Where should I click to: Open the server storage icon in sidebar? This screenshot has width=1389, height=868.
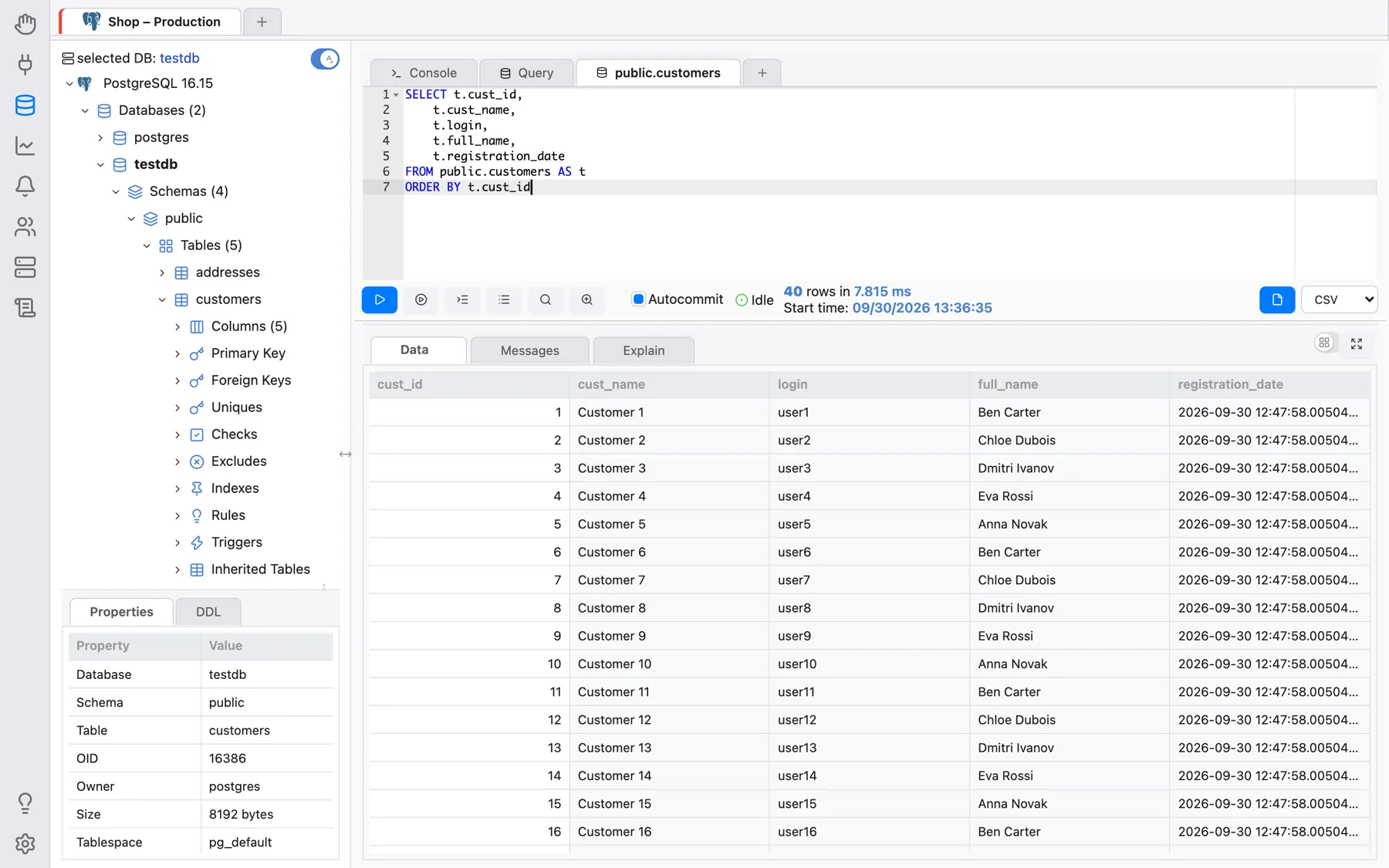point(25,267)
